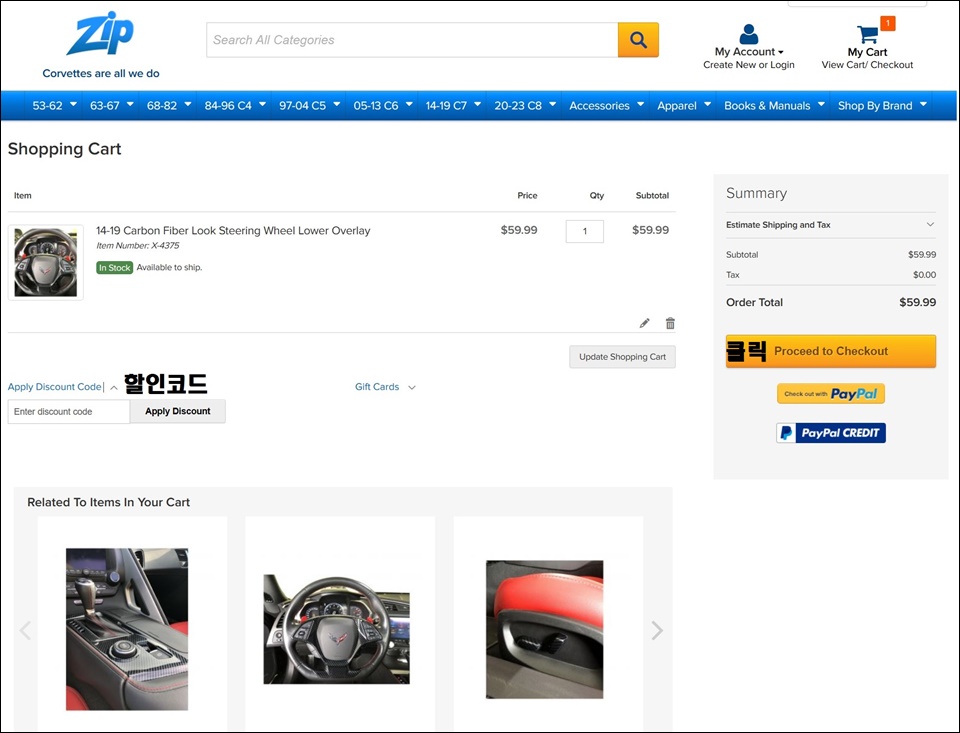Screen dimensions: 960x733
Task: Open the 20-23 C8 menu
Action: 525,105
